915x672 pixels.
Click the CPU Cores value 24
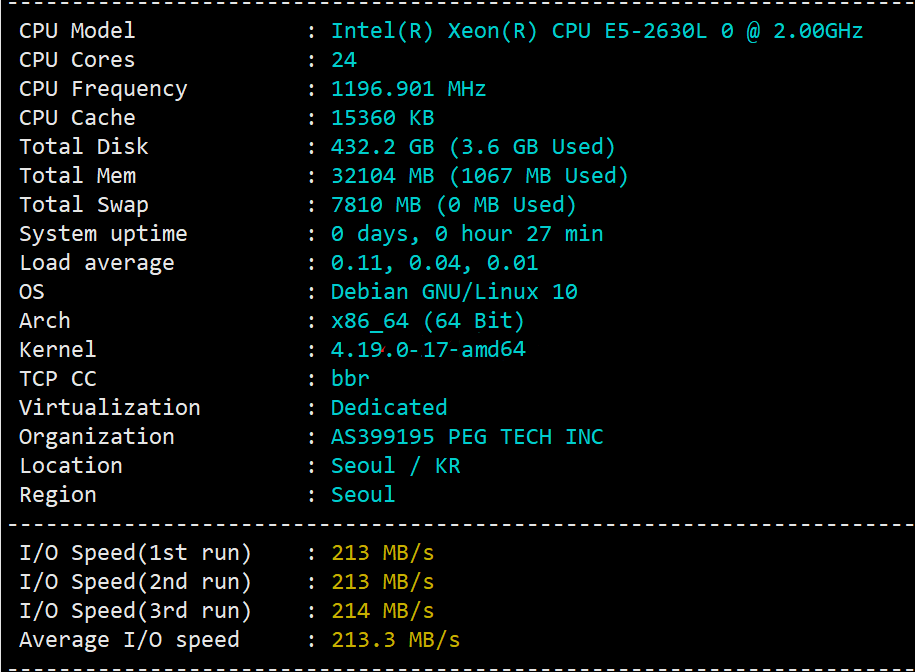tap(344, 60)
